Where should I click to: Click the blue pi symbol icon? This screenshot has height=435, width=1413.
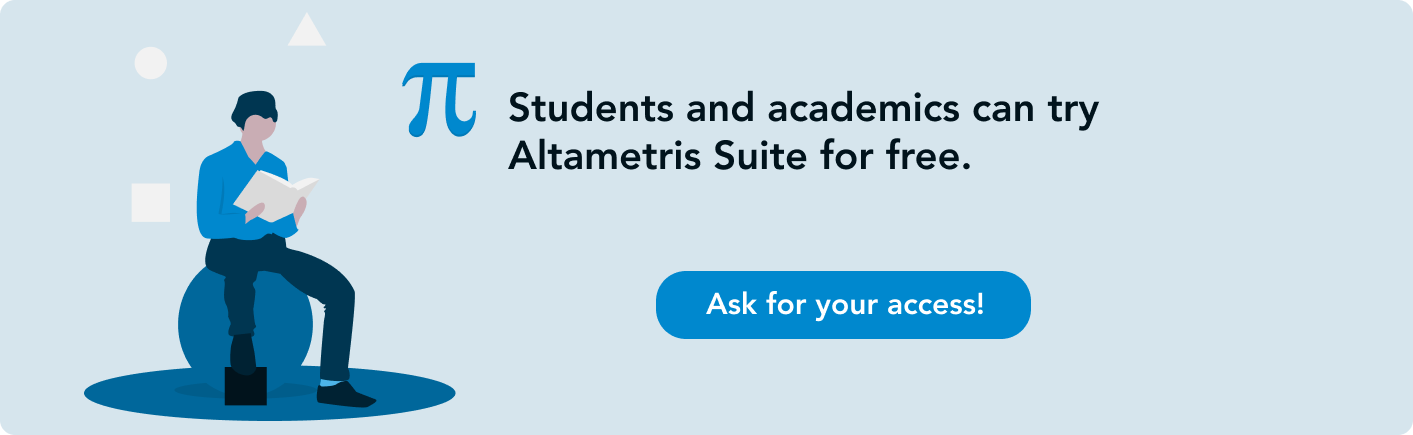coord(438,100)
